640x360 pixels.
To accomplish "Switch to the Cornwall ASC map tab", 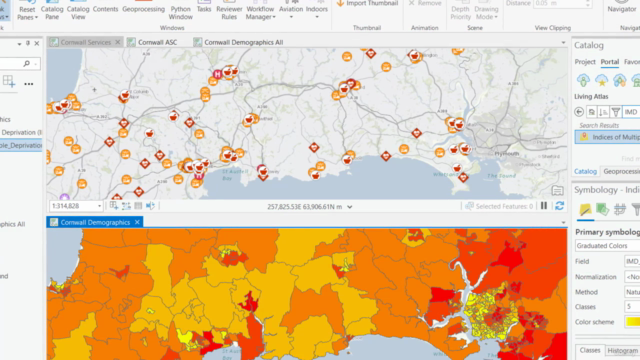I will [152, 42].
